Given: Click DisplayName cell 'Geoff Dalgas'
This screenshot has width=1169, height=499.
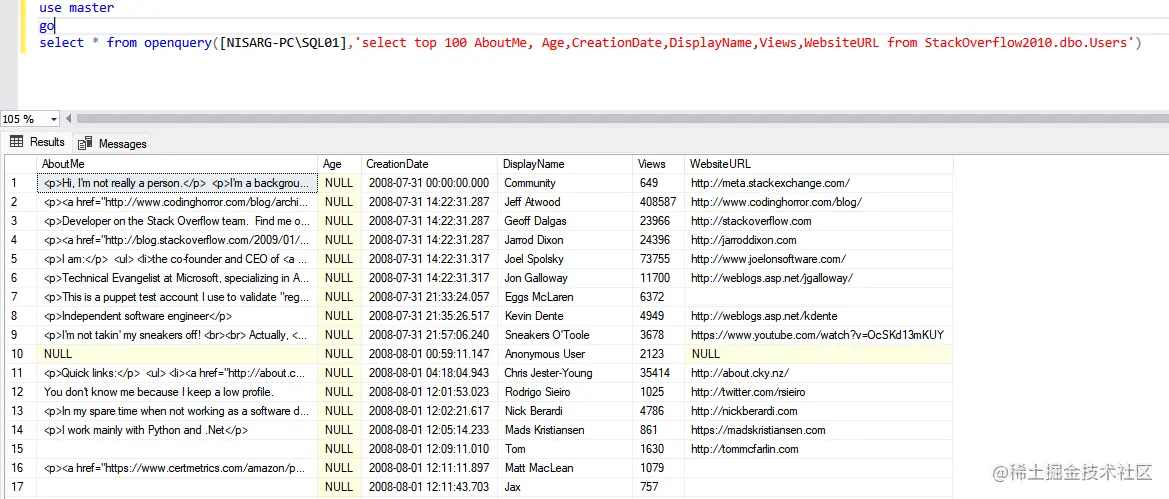Looking at the screenshot, I should tap(566, 221).
